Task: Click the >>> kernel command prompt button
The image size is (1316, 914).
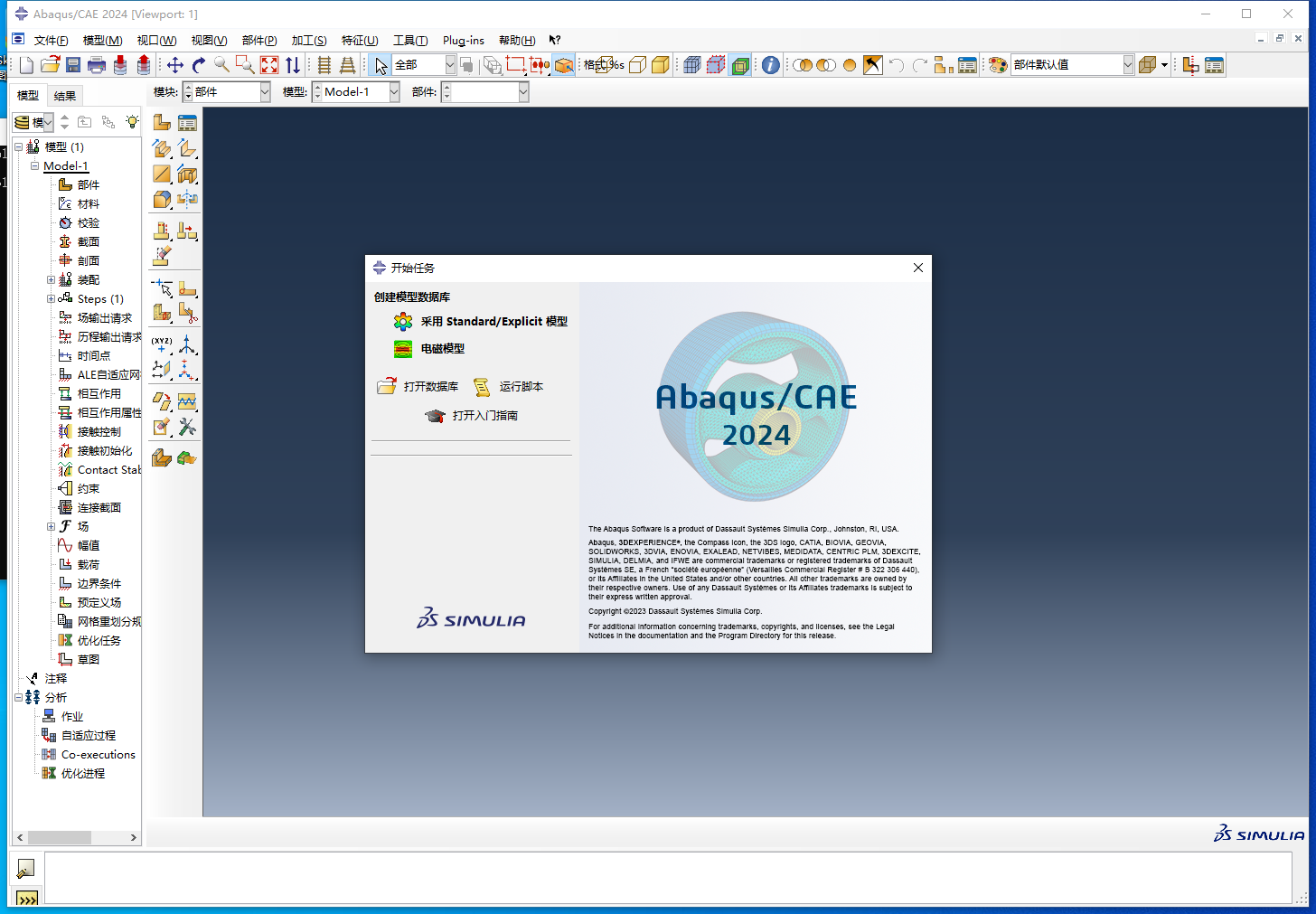Action: (26, 899)
